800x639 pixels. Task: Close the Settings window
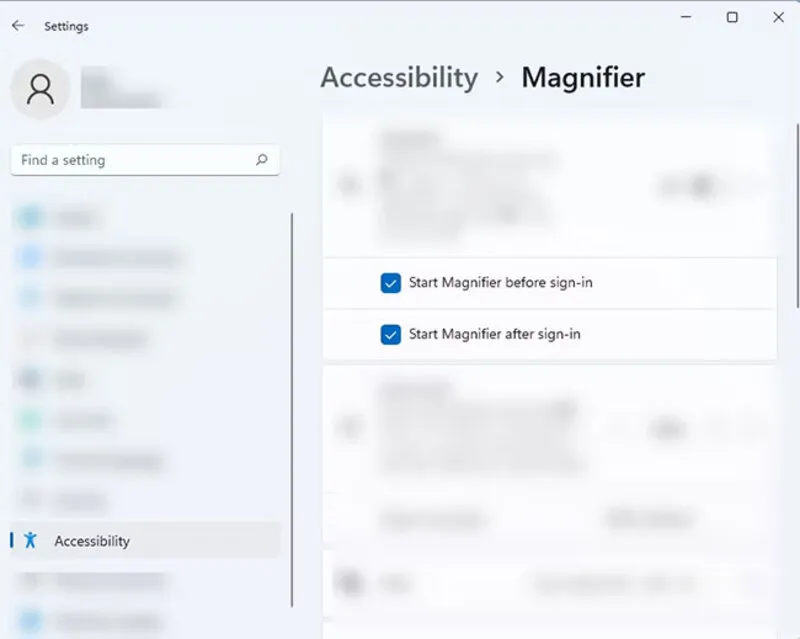pos(778,18)
